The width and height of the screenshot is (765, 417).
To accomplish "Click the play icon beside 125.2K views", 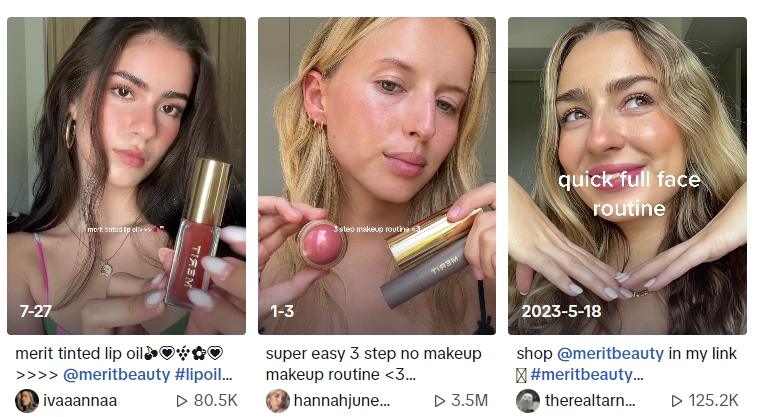I will tap(677, 401).
